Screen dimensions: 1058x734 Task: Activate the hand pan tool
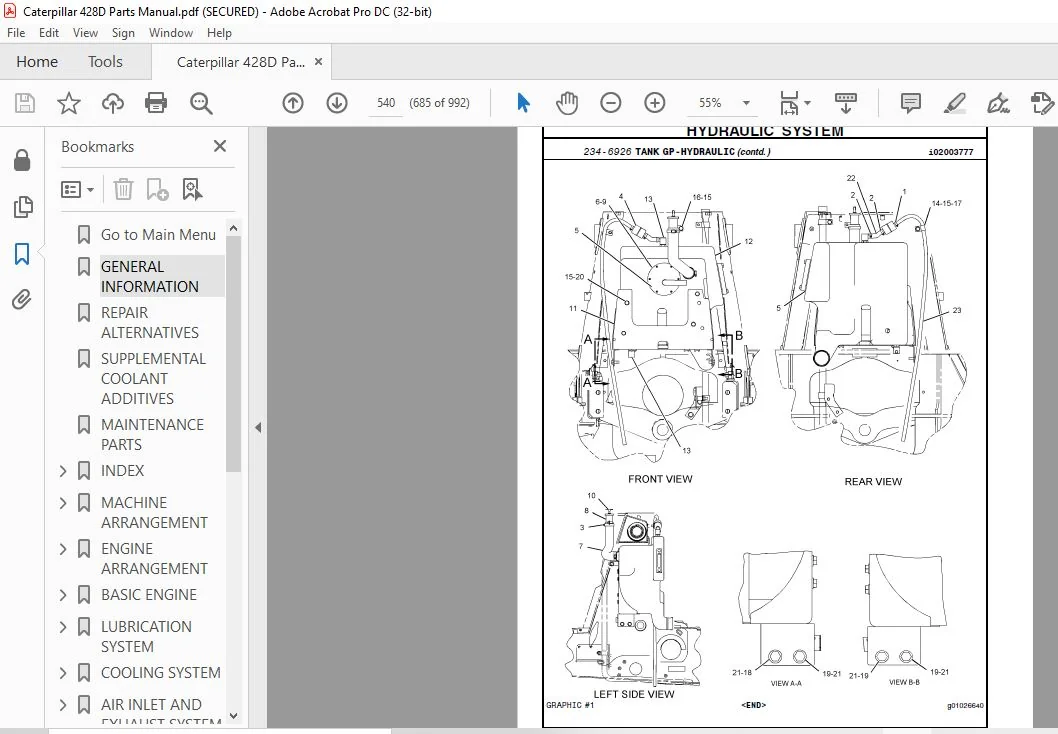click(x=567, y=103)
